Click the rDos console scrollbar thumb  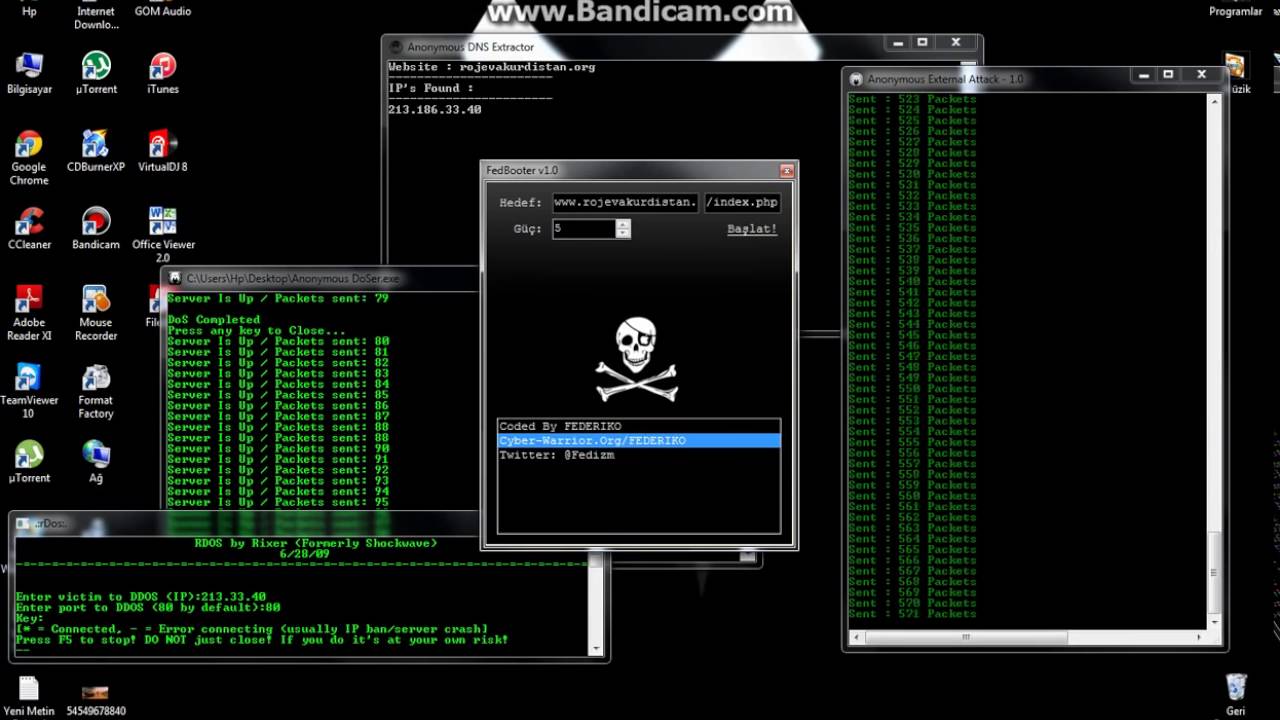[x=597, y=563]
